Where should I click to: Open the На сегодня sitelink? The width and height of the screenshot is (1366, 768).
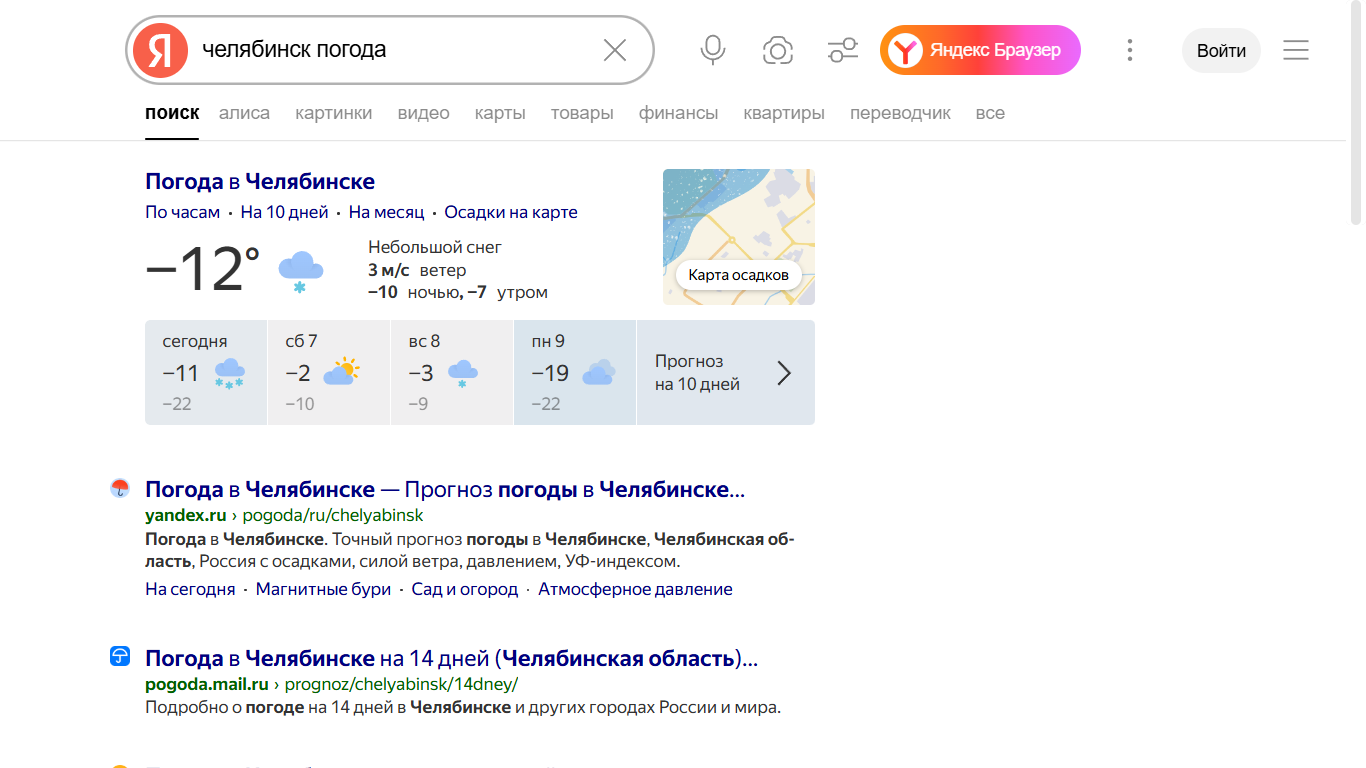coord(190,589)
